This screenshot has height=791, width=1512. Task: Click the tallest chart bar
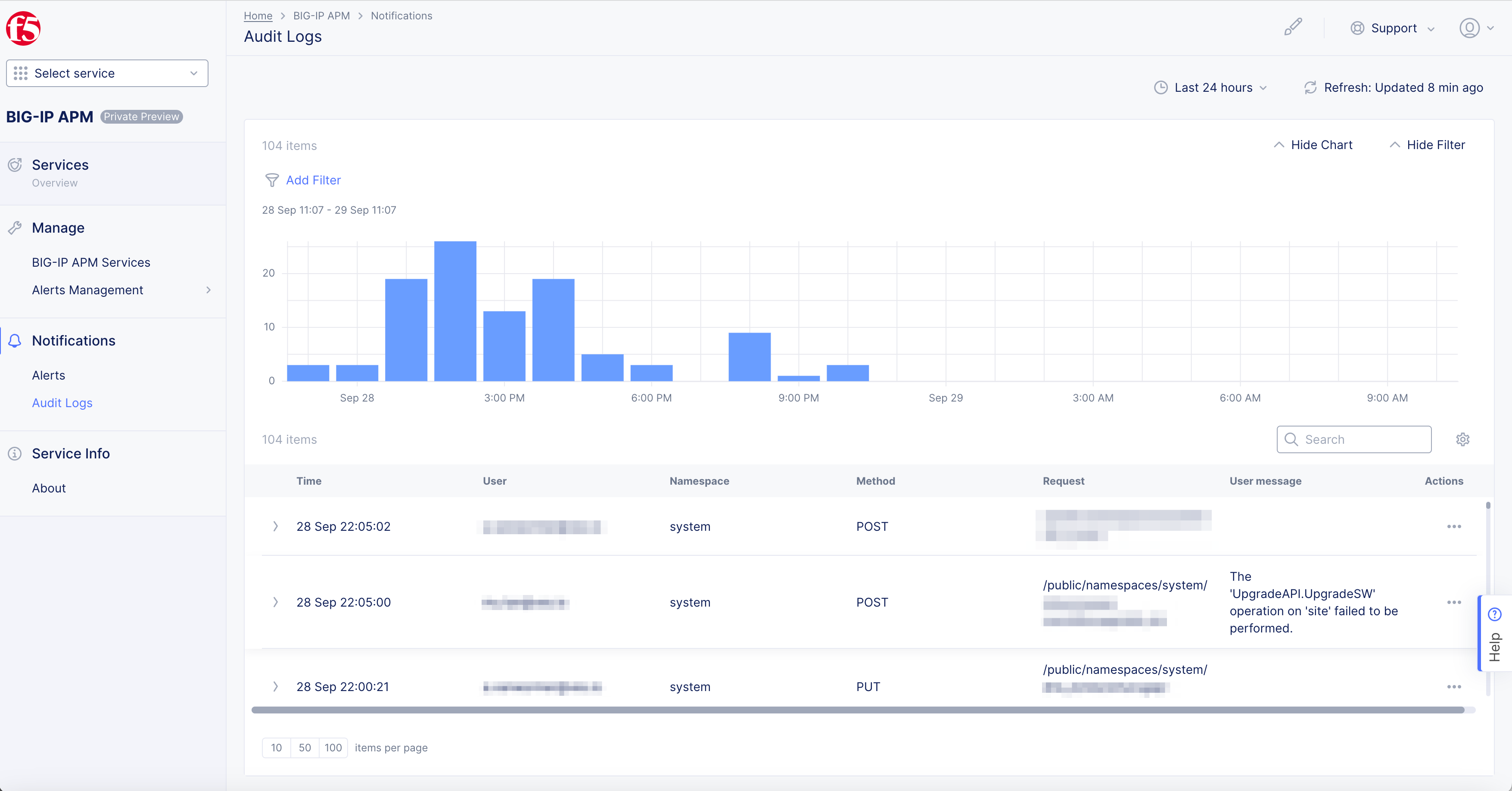point(455,311)
